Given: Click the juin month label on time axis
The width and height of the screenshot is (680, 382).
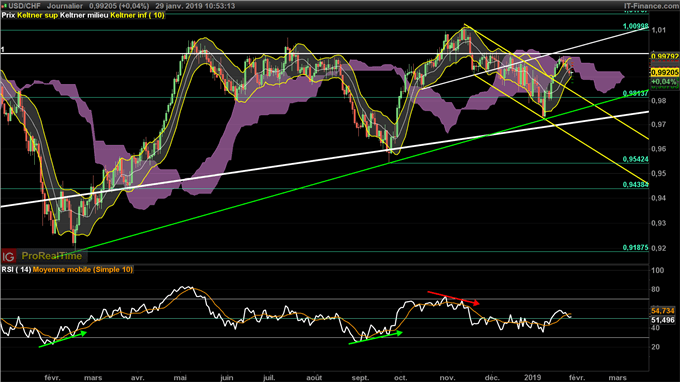Looking at the screenshot, I should [x=226, y=378].
